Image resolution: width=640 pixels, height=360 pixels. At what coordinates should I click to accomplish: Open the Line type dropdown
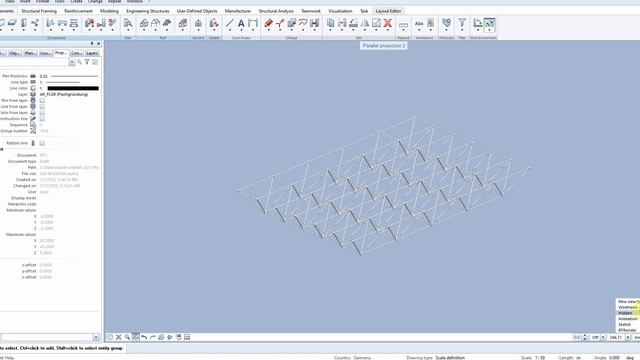coord(69,82)
